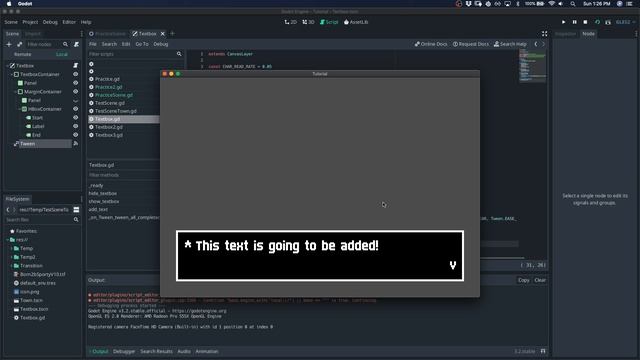The height and width of the screenshot is (360, 640).
Task: Switch to the Node dock tab
Action: pyautogui.click(x=589, y=34)
